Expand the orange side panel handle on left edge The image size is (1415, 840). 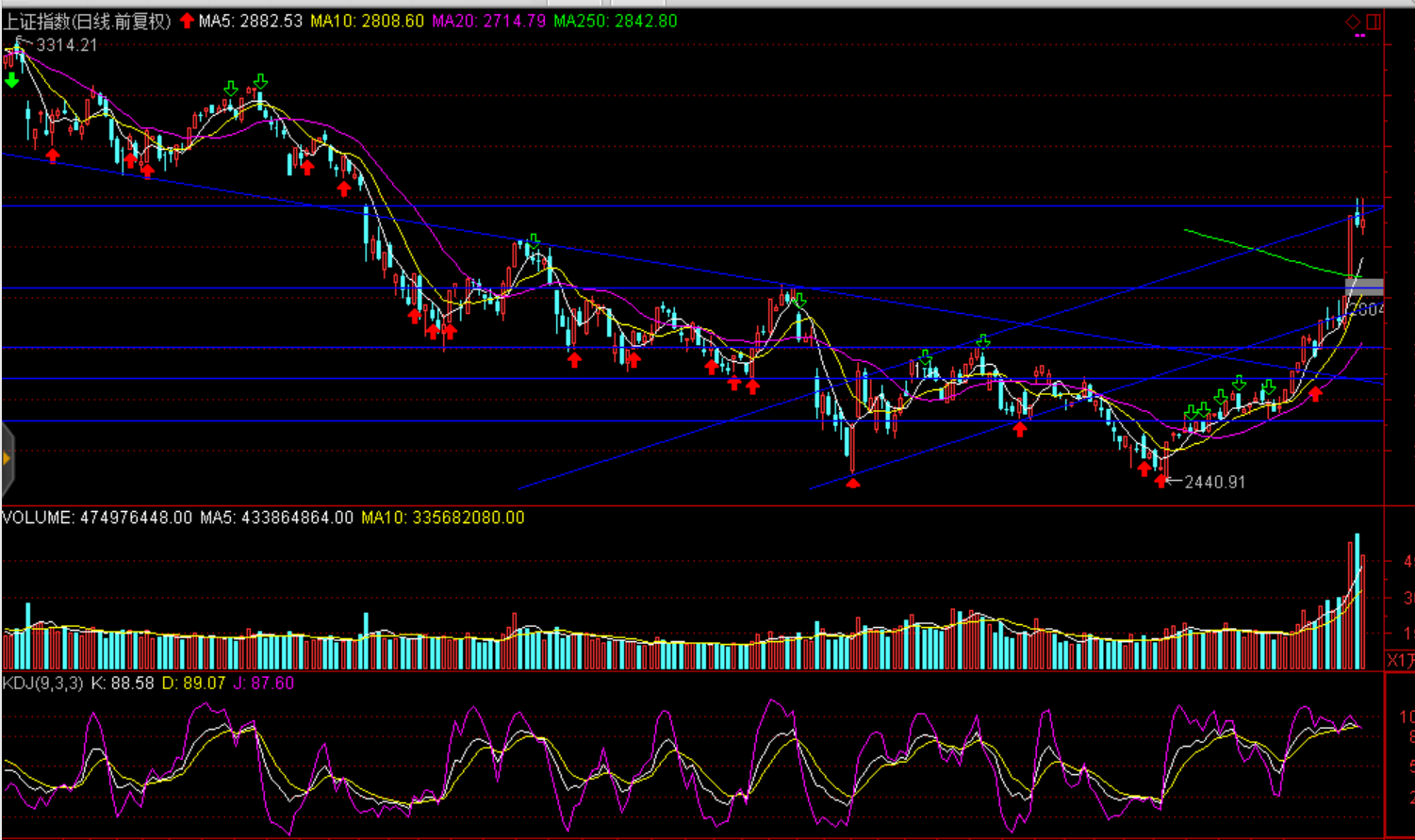(7, 459)
